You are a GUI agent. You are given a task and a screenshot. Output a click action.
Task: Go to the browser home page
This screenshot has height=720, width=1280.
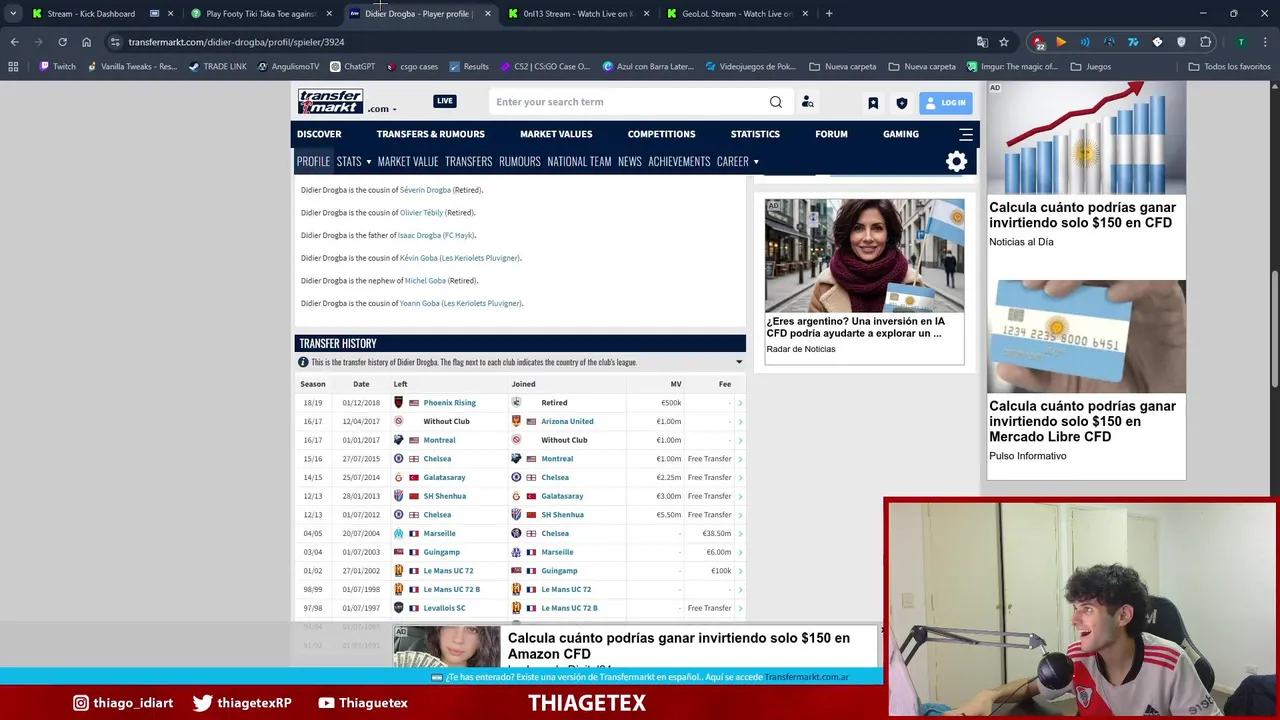(x=86, y=42)
